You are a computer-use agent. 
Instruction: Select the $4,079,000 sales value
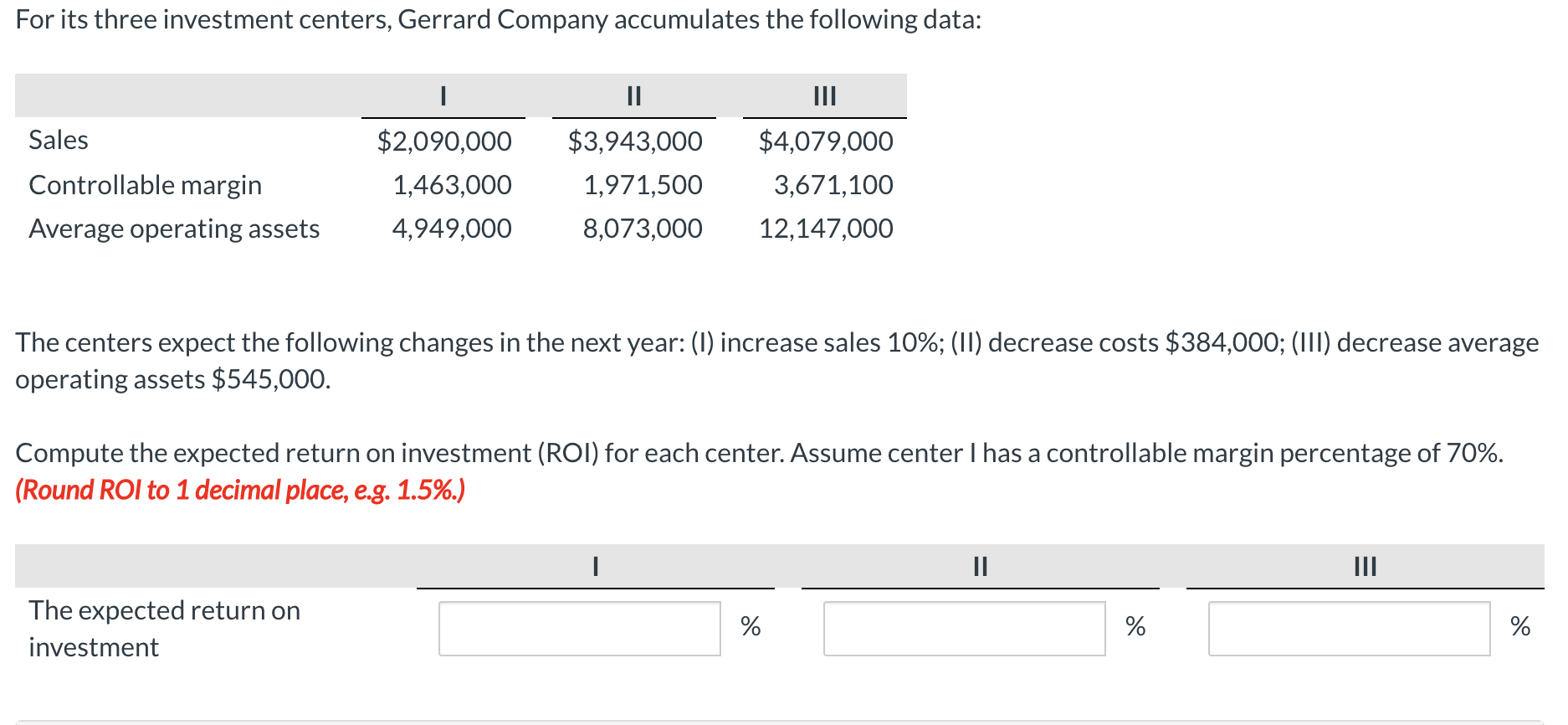[825, 140]
